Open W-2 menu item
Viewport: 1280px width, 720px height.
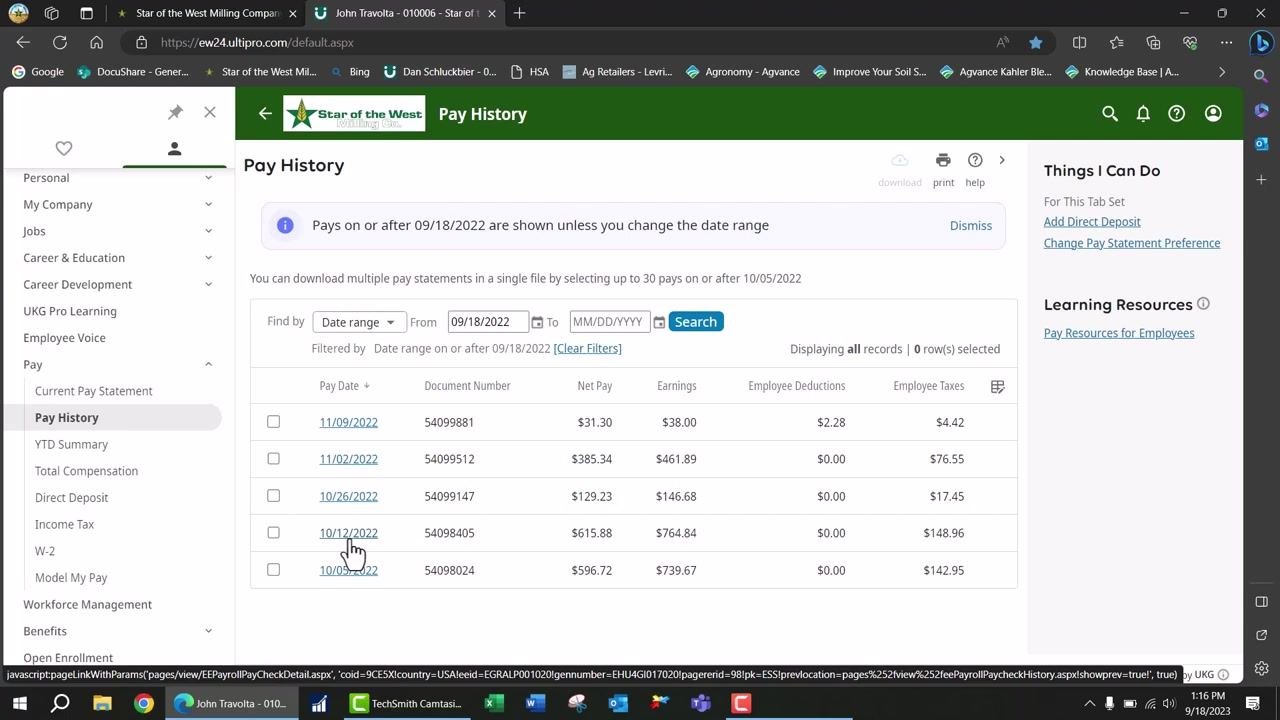[x=45, y=551]
